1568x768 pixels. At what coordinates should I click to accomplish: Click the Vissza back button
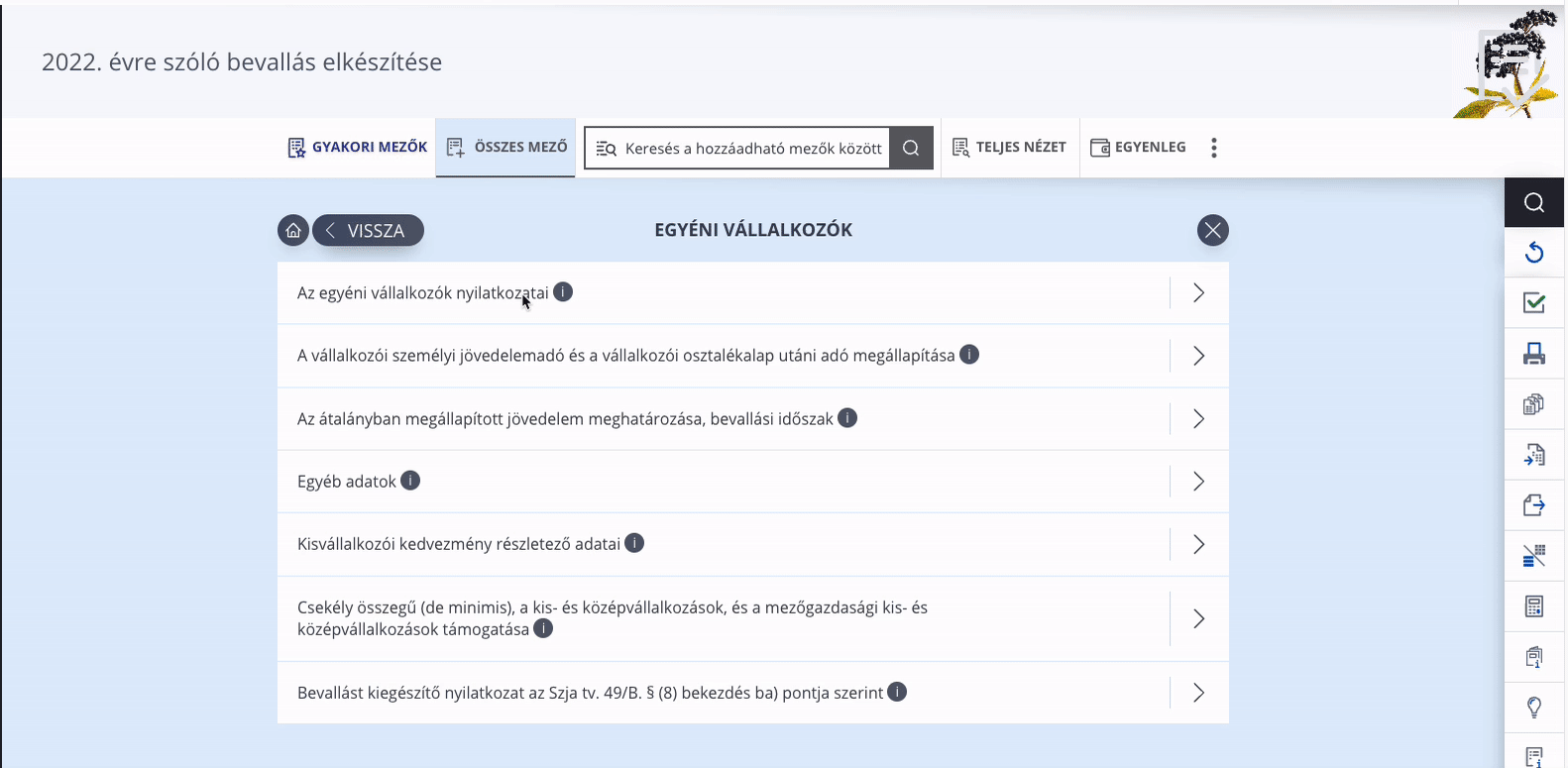click(x=368, y=230)
